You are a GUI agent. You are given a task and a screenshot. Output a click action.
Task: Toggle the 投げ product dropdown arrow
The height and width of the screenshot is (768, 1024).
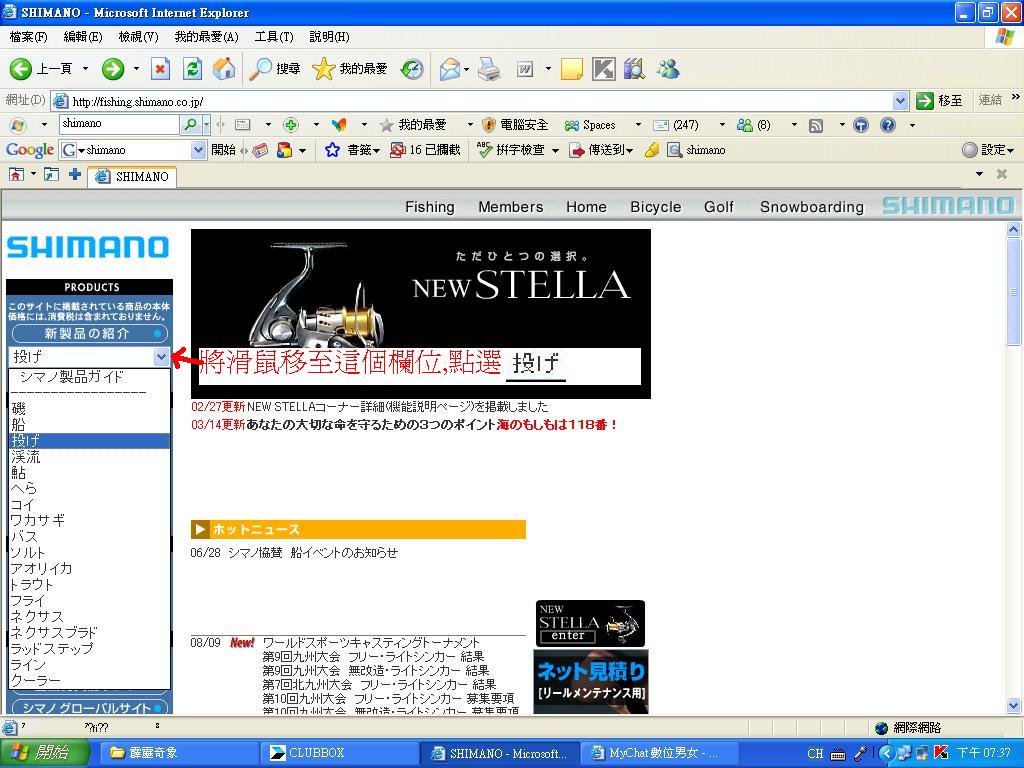pyautogui.click(x=162, y=356)
